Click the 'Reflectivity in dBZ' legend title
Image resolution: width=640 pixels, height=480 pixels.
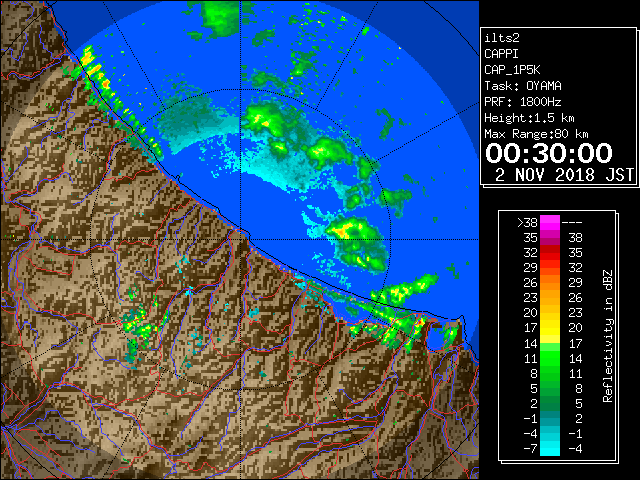[608, 336]
